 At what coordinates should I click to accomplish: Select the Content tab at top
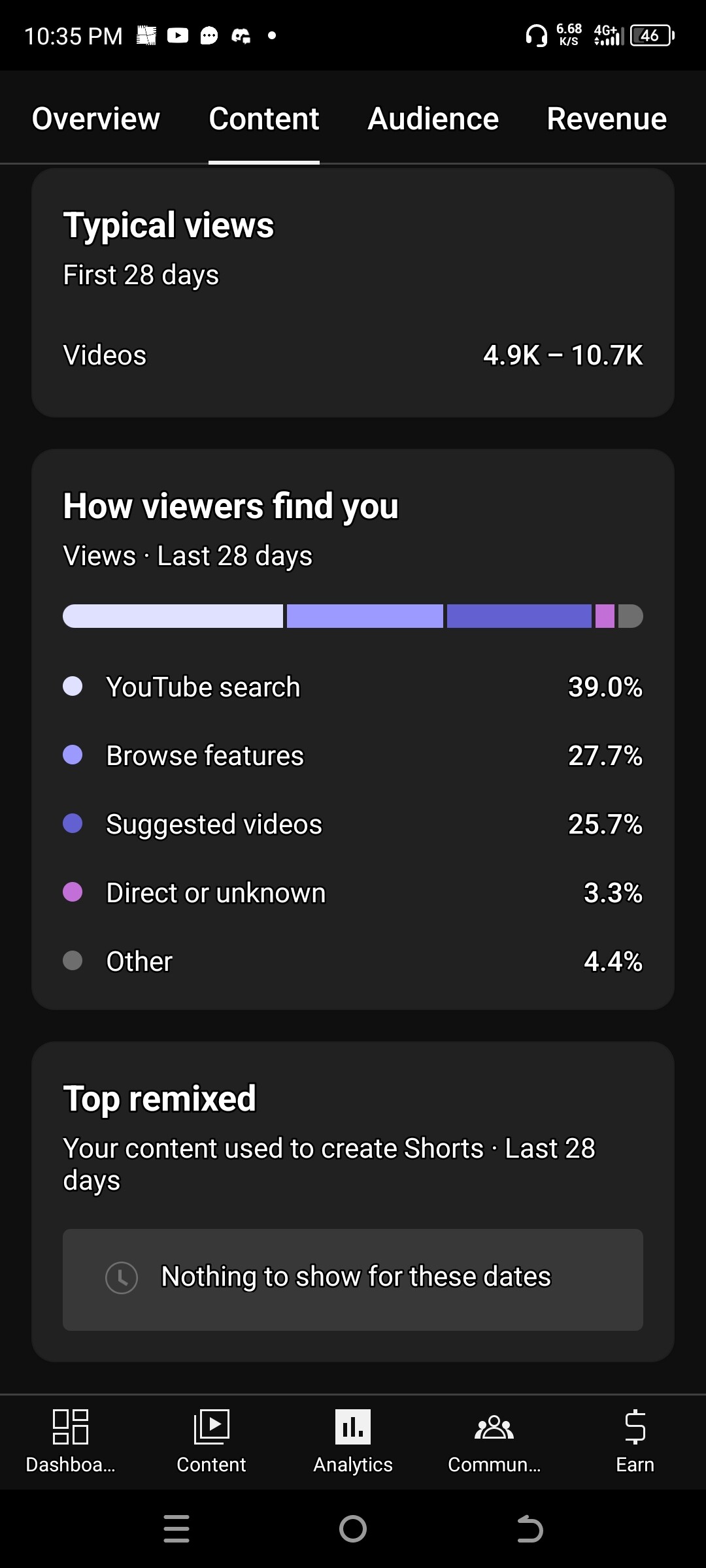pos(264,119)
